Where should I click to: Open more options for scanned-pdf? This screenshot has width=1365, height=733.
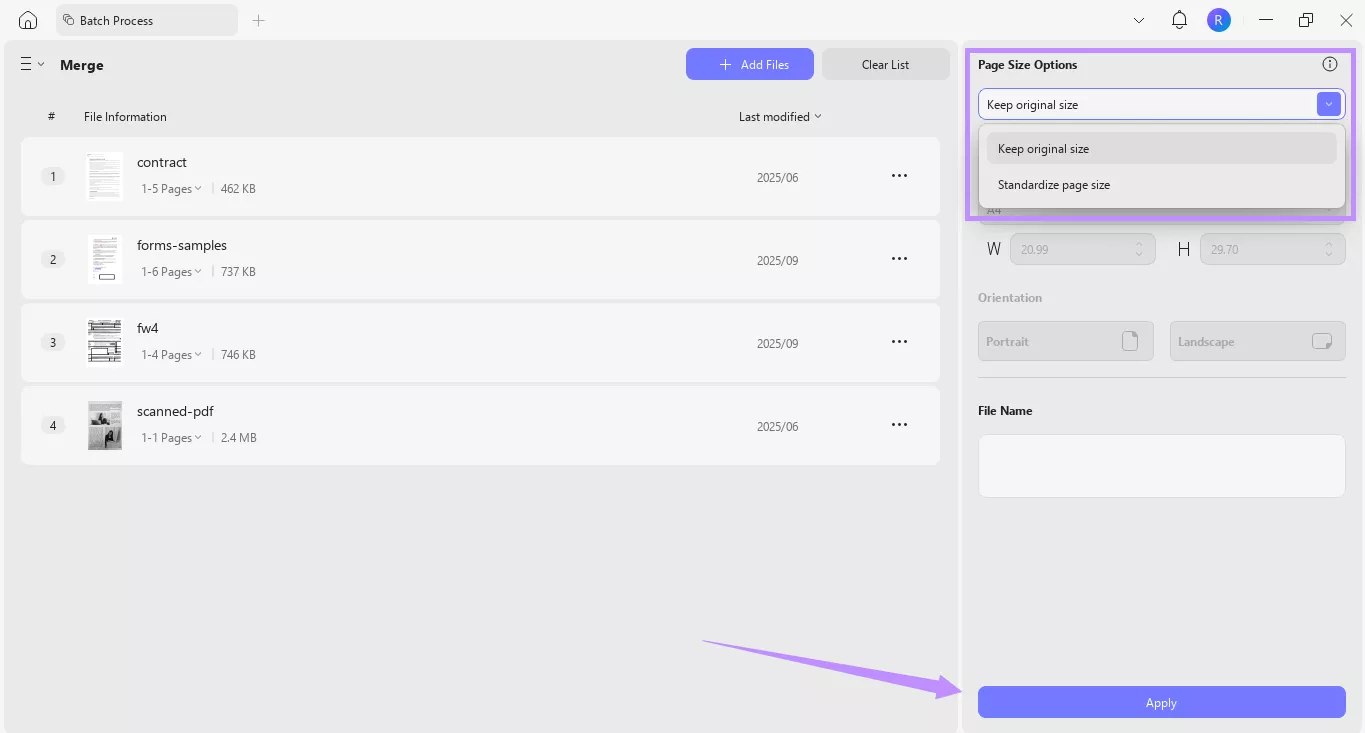coord(898,424)
